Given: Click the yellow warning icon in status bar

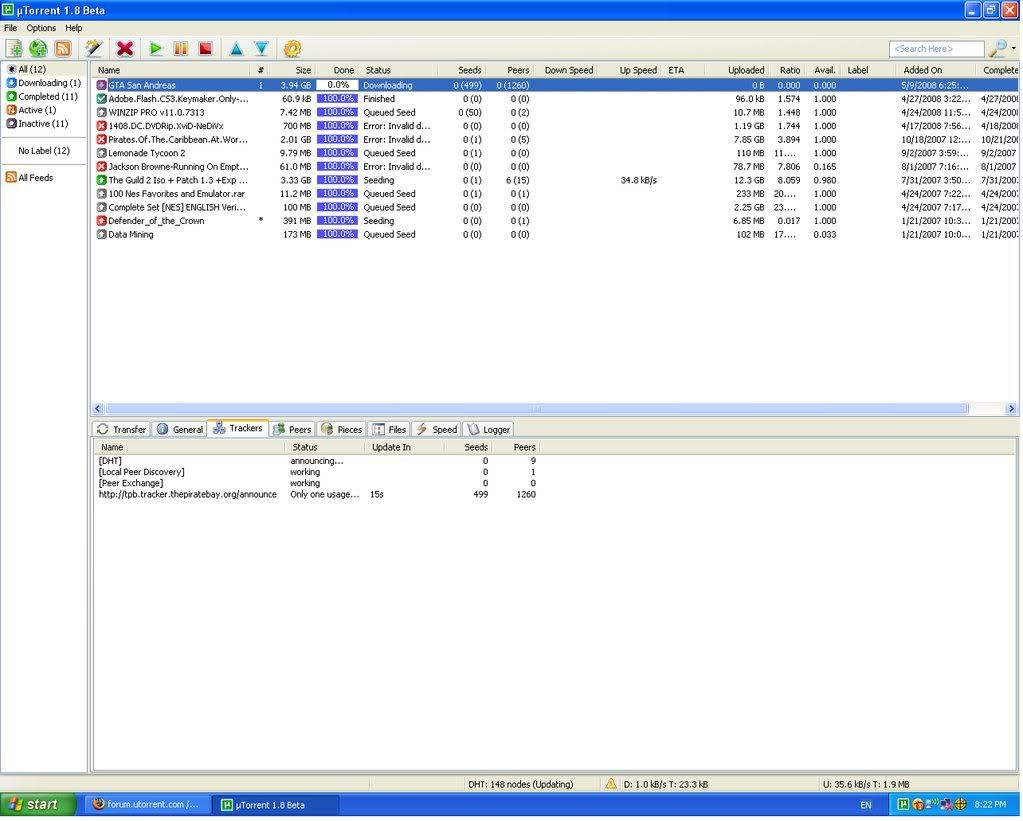Looking at the screenshot, I should click(x=611, y=784).
